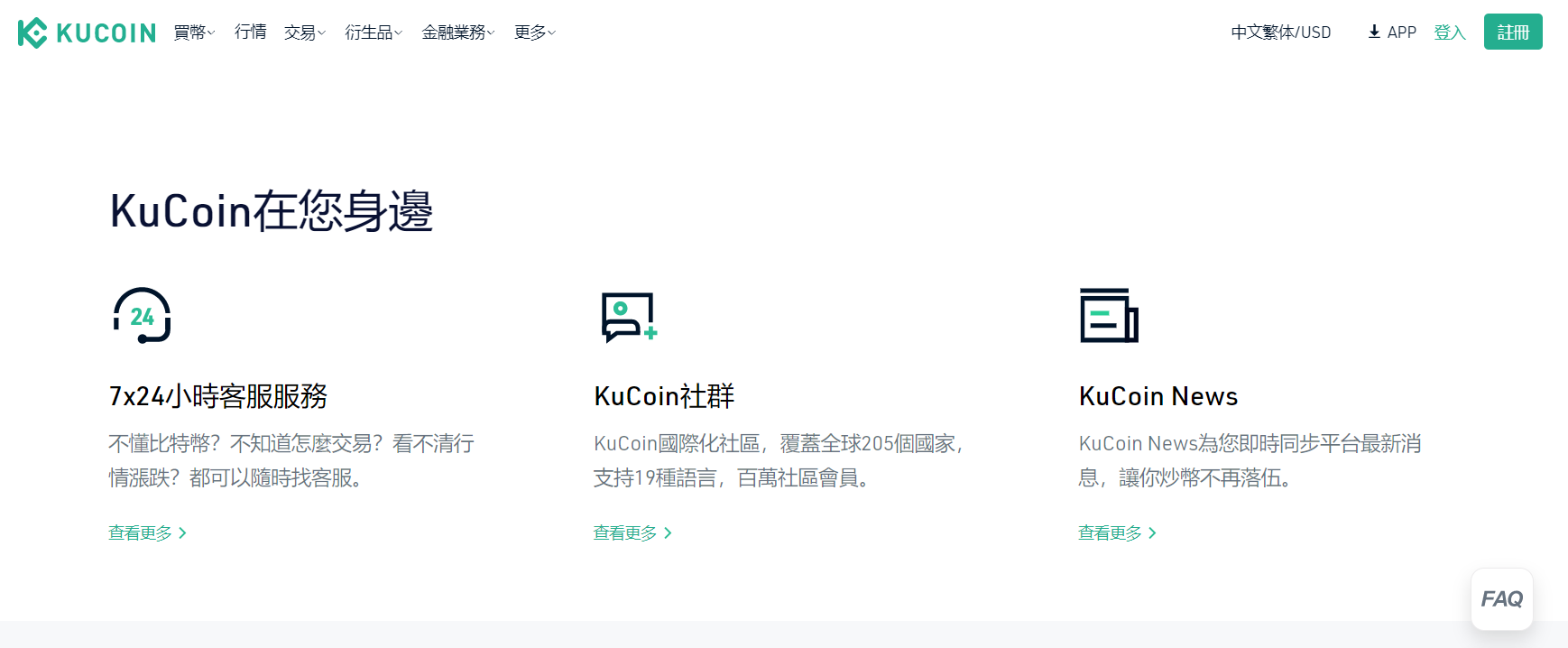Click 查看更多 under KuCoin社群
The height and width of the screenshot is (648, 1568).
pyautogui.click(x=632, y=532)
